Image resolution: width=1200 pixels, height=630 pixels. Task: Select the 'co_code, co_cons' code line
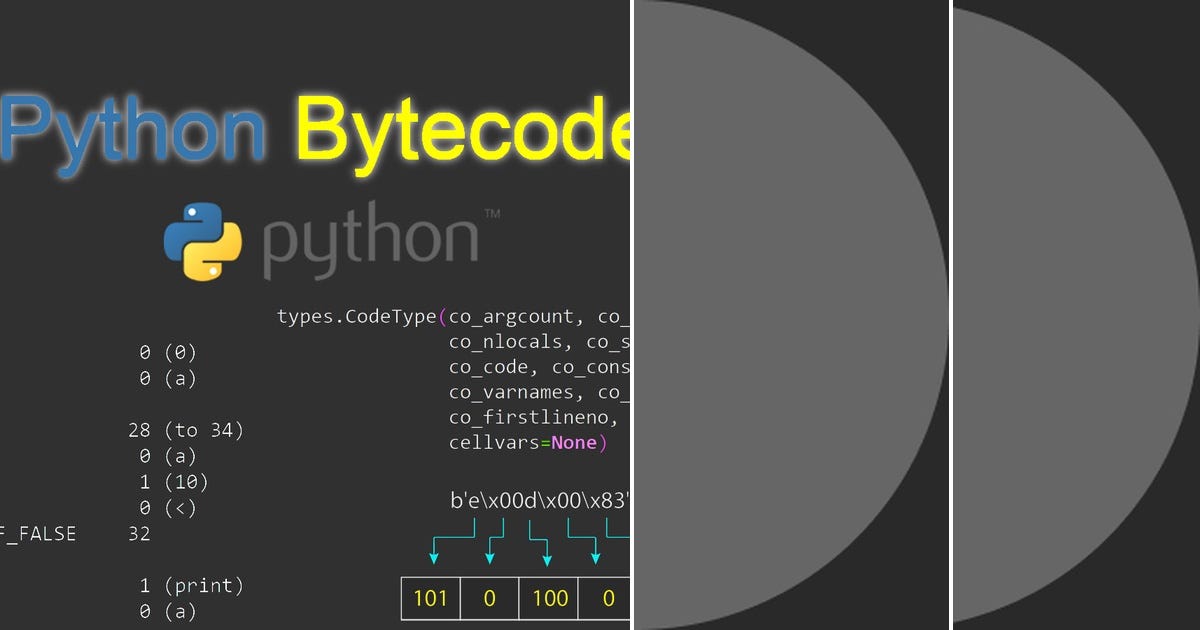pyautogui.click(x=539, y=367)
